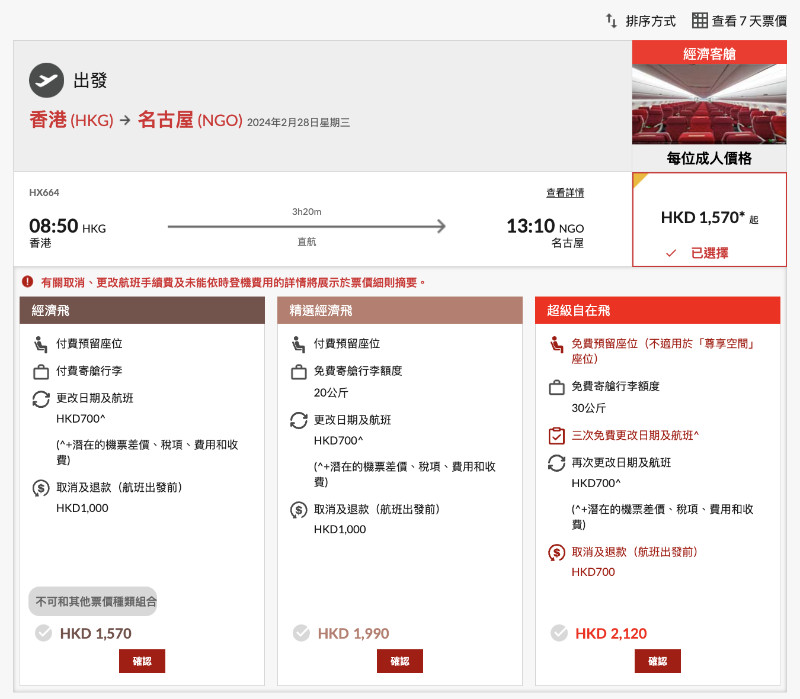Click baggage icon in 精選經濟飛 column
This screenshot has width=800, height=699.
click(298, 372)
